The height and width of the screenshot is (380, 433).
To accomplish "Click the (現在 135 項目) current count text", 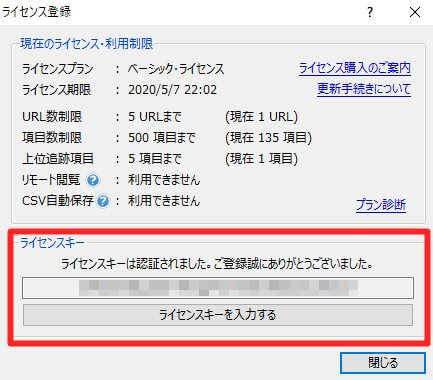I will pos(268,138).
